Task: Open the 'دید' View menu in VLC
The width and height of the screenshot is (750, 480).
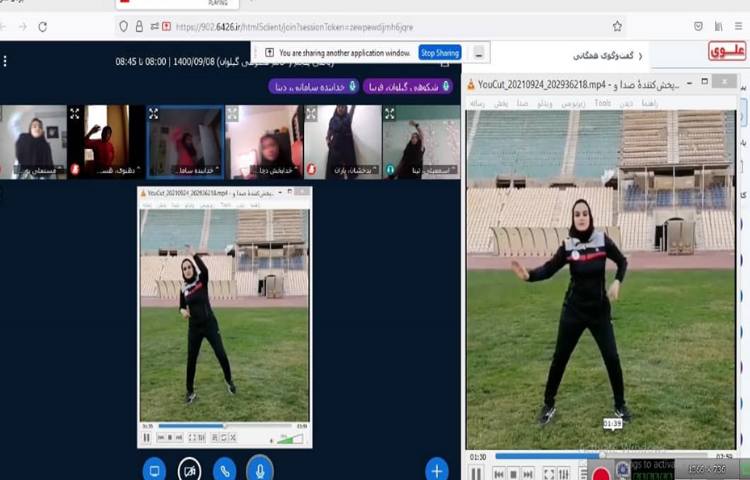Action: (626, 103)
